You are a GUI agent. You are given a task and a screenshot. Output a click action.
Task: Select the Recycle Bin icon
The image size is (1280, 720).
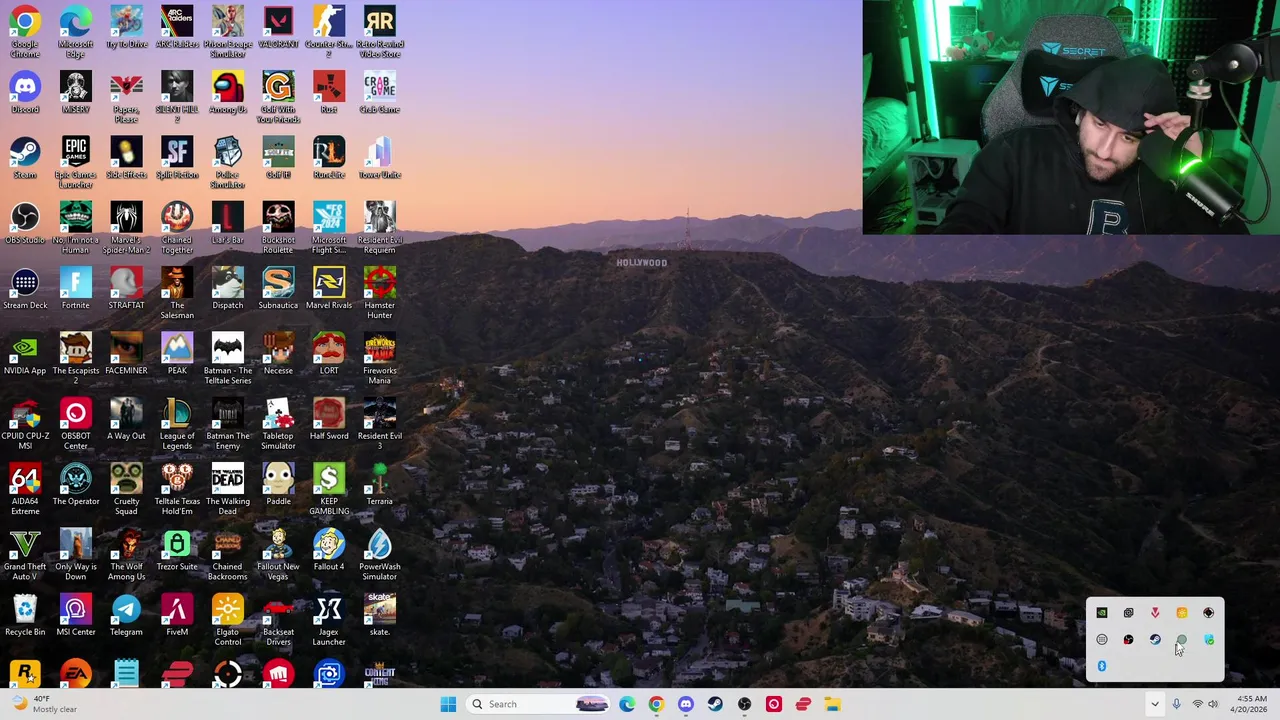coord(25,614)
